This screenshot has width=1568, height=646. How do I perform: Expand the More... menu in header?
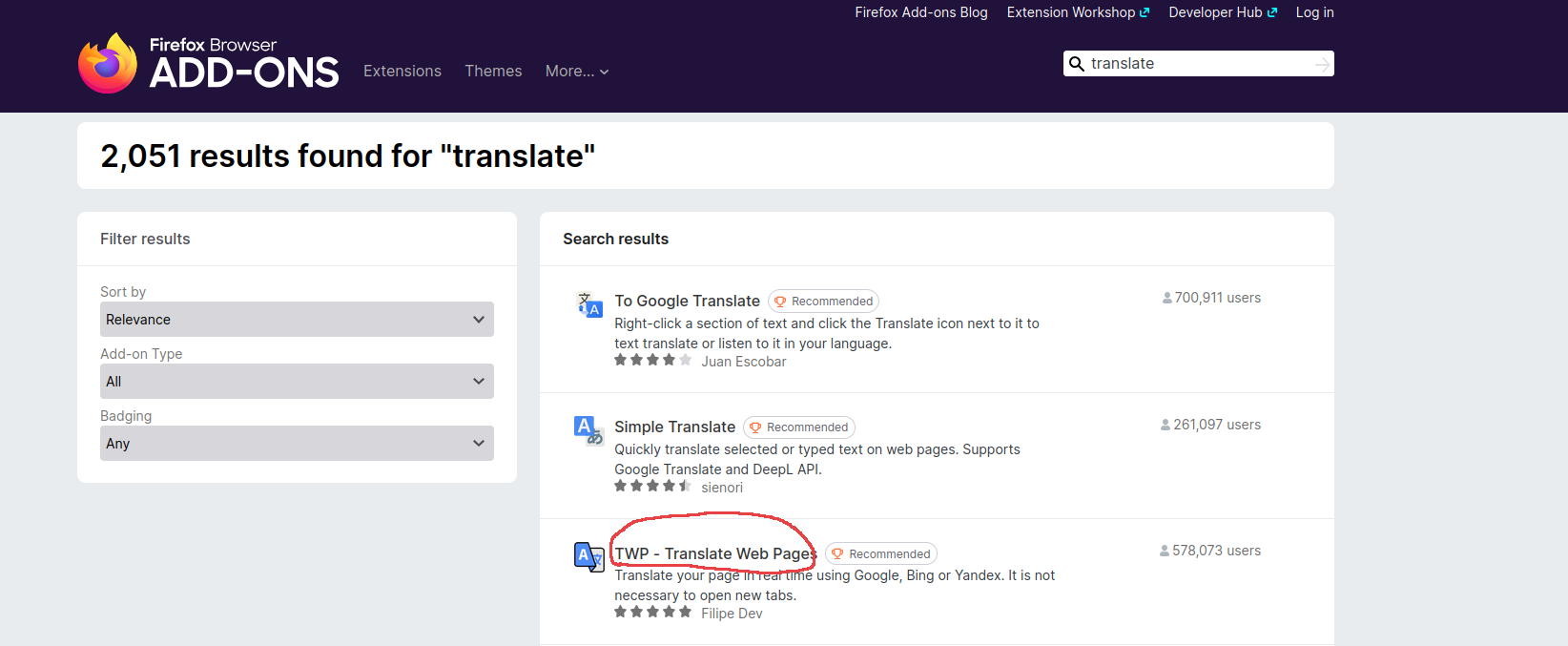click(x=576, y=72)
